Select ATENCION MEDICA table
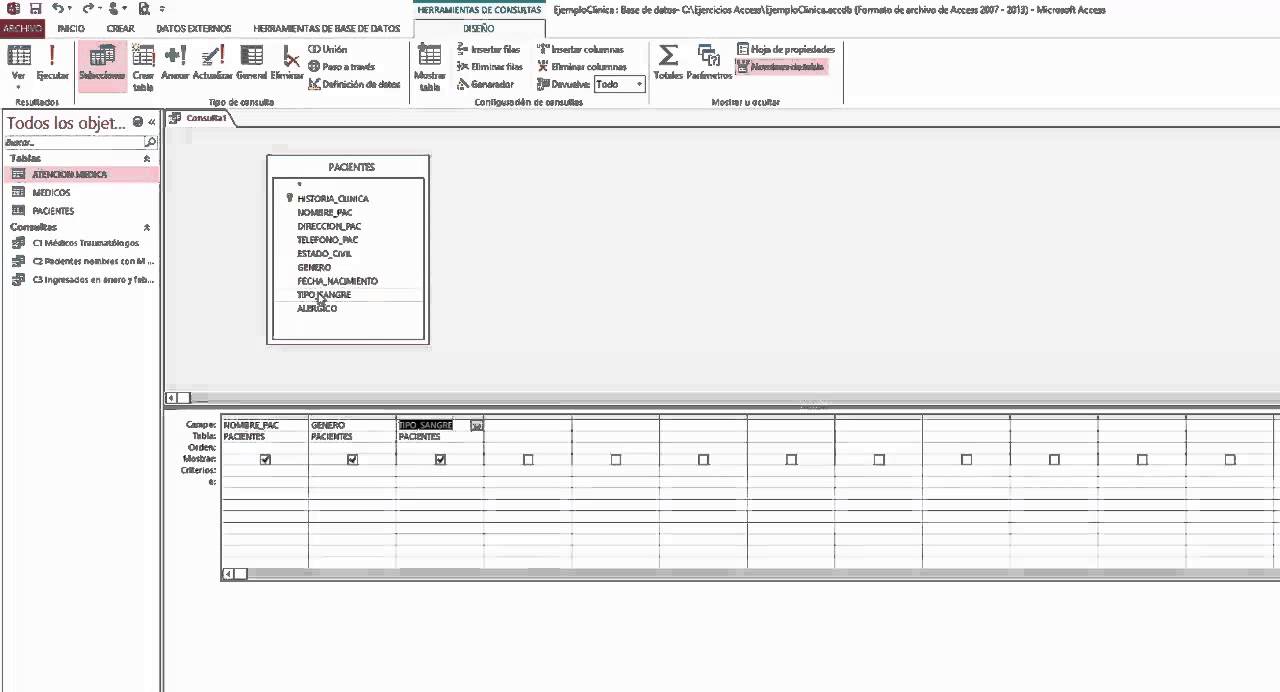The image size is (1280, 692). pyautogui.click(x=81, y=174)
